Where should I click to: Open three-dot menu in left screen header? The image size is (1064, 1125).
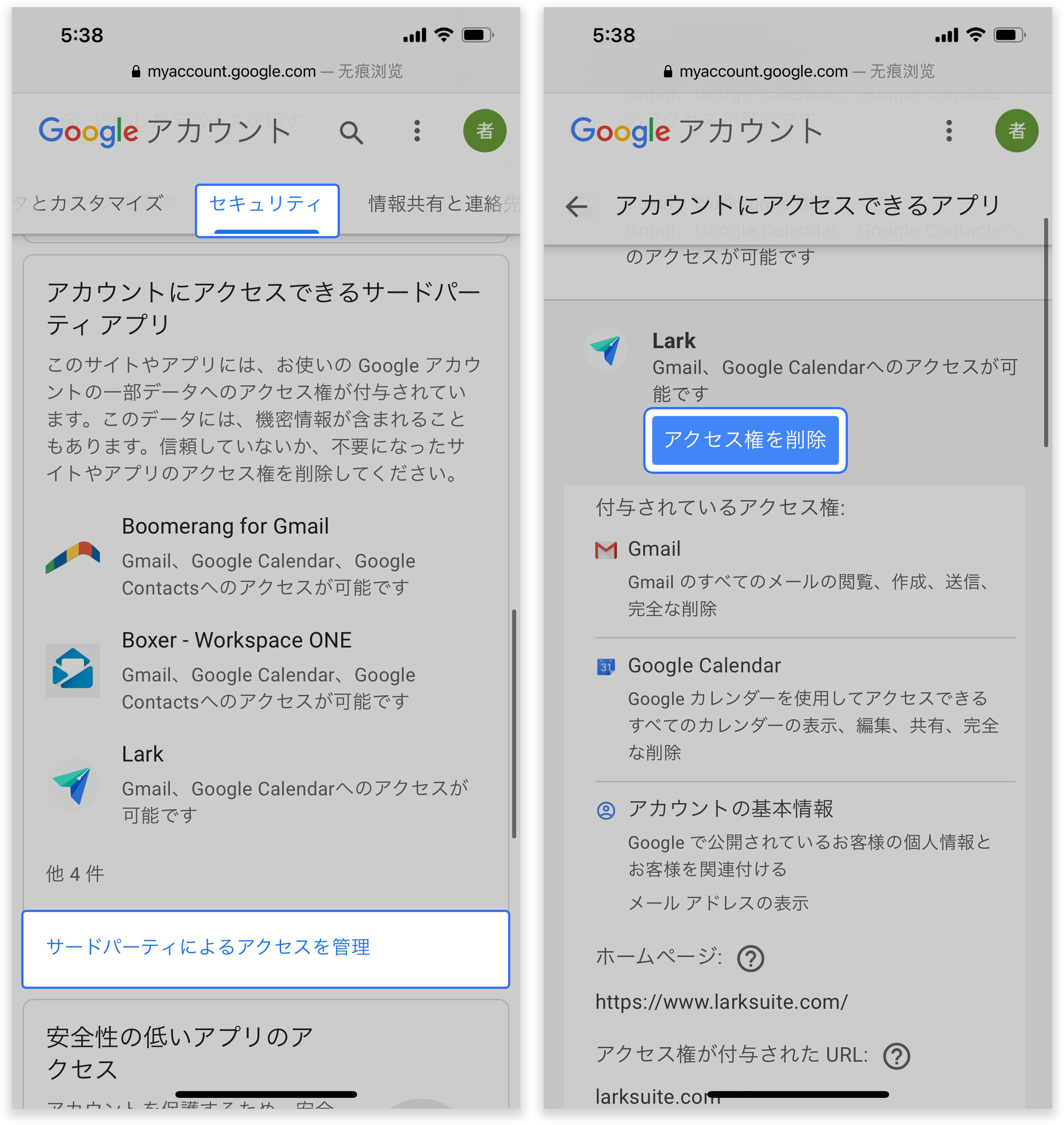(x=417, y=131)
